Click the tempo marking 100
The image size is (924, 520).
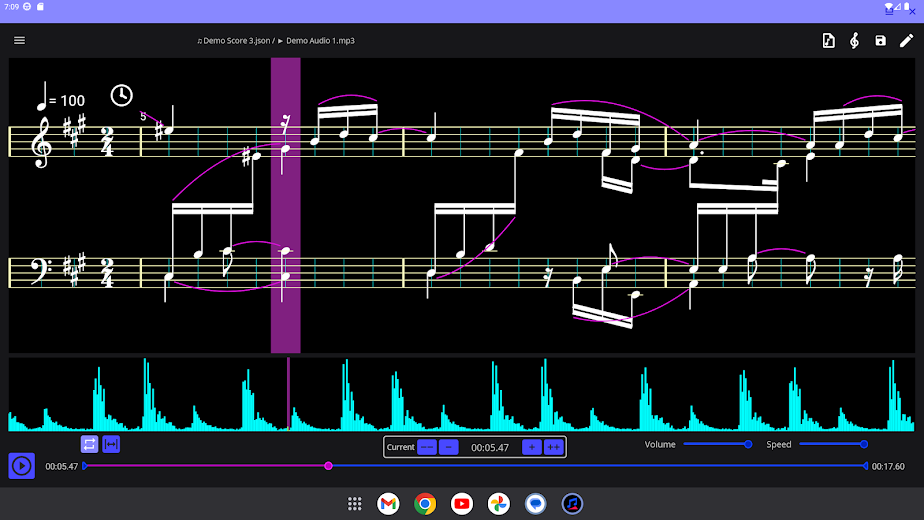click(x=72, y=101)
